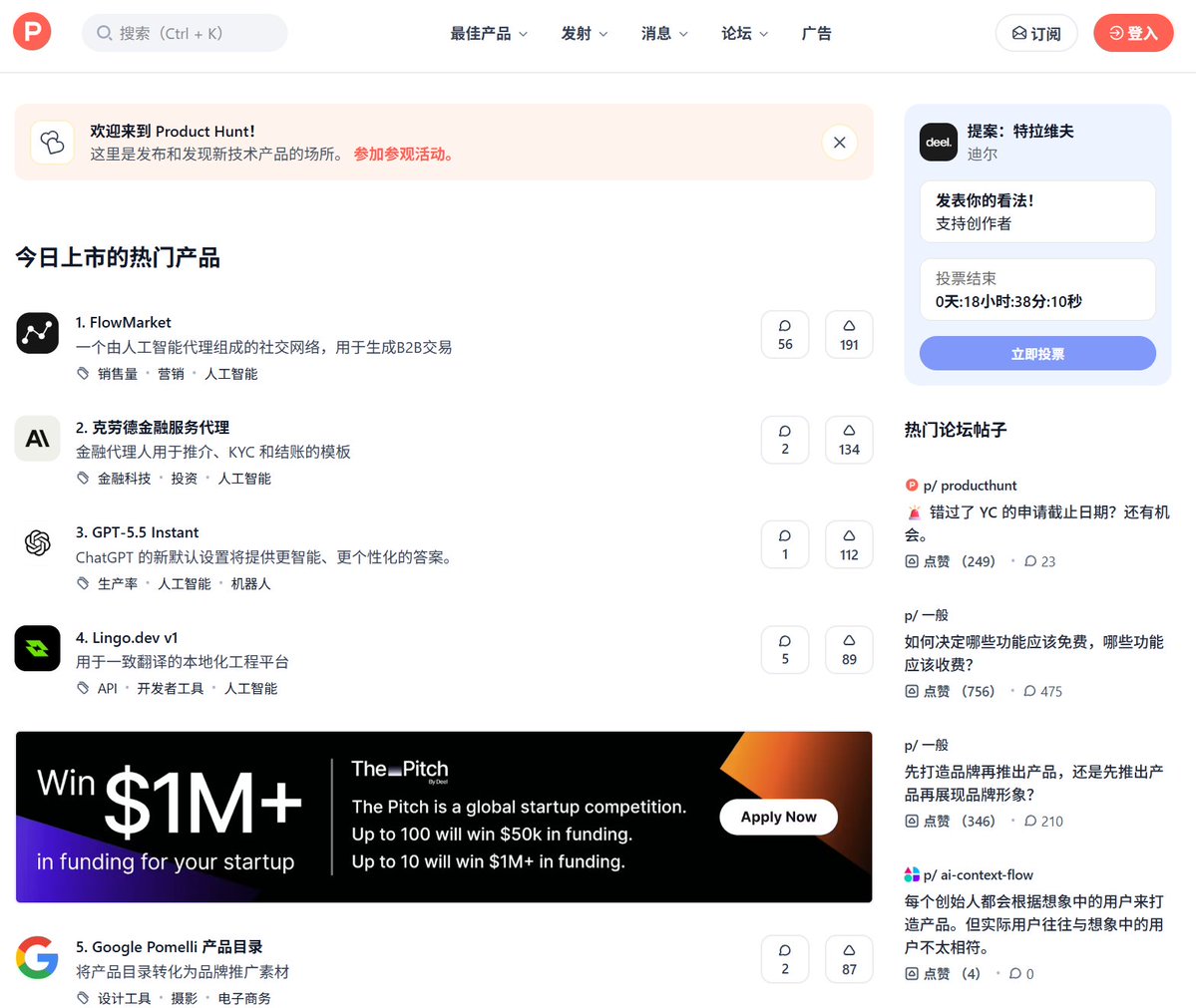Upvote the YC deadline post (249)

(x=950, y=561)
